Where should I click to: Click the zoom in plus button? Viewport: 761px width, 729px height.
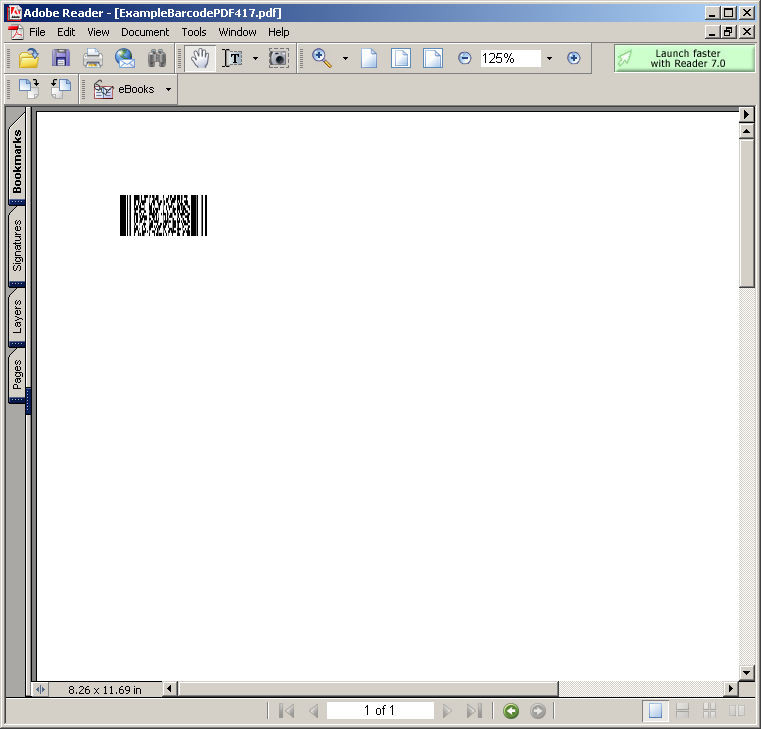[x=574, y=58]
